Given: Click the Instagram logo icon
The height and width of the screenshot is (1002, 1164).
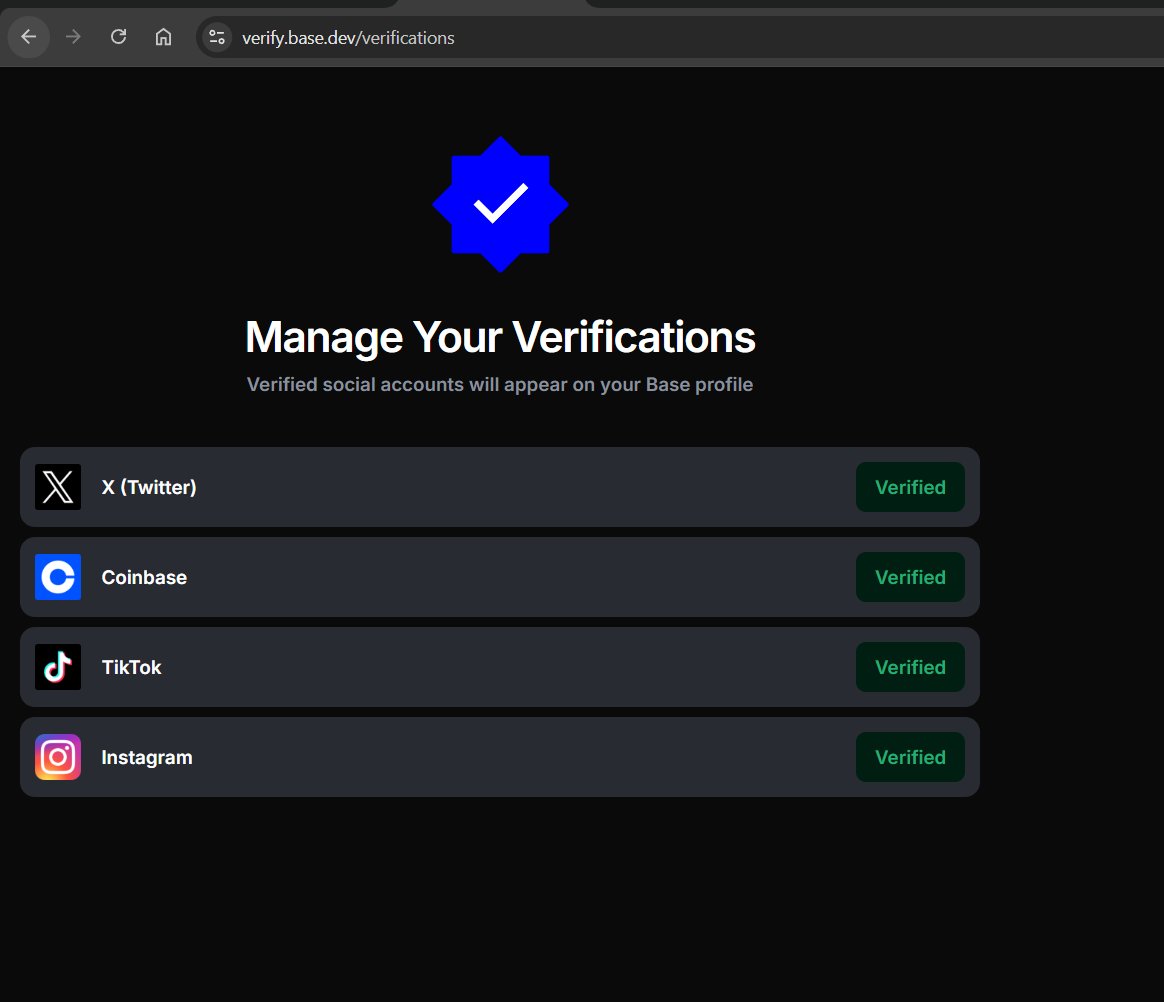Looking at the screenshot, I should pyautogui.click(x=58, y=757).
